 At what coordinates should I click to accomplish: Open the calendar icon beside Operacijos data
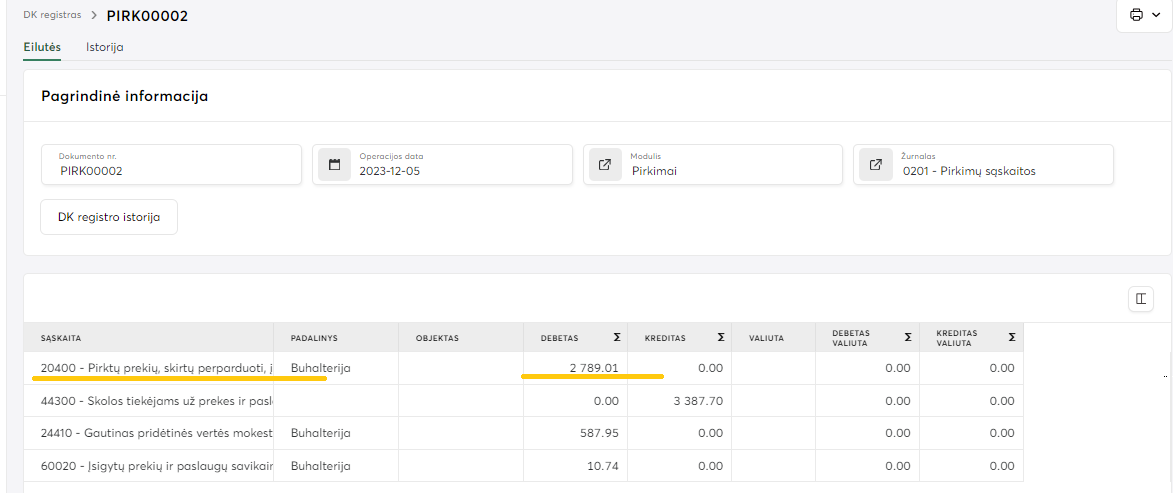[335, 164]
